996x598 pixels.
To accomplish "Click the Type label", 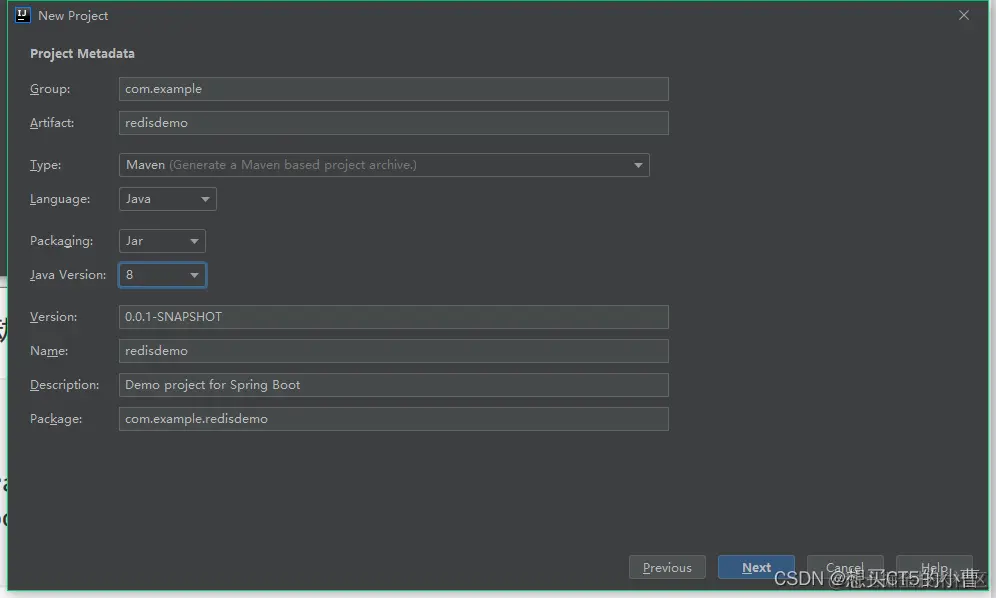I will click(x=46, y=165).
